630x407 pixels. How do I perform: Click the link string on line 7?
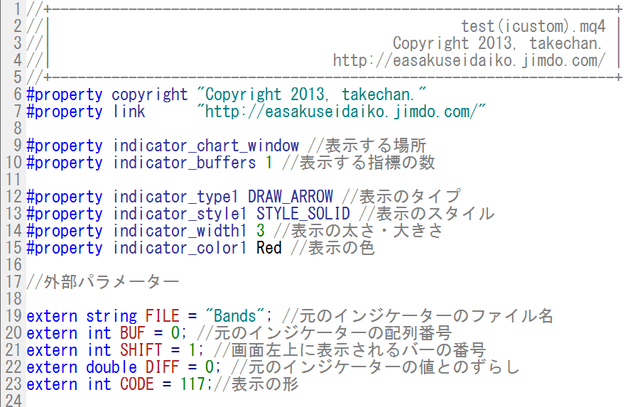341,112
